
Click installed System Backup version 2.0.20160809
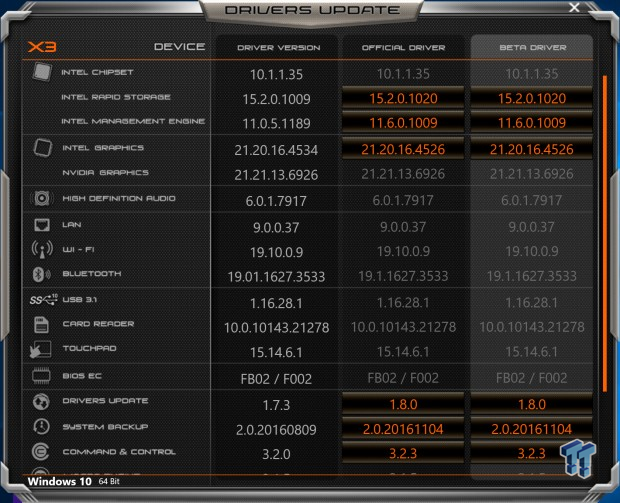[276, 429]
